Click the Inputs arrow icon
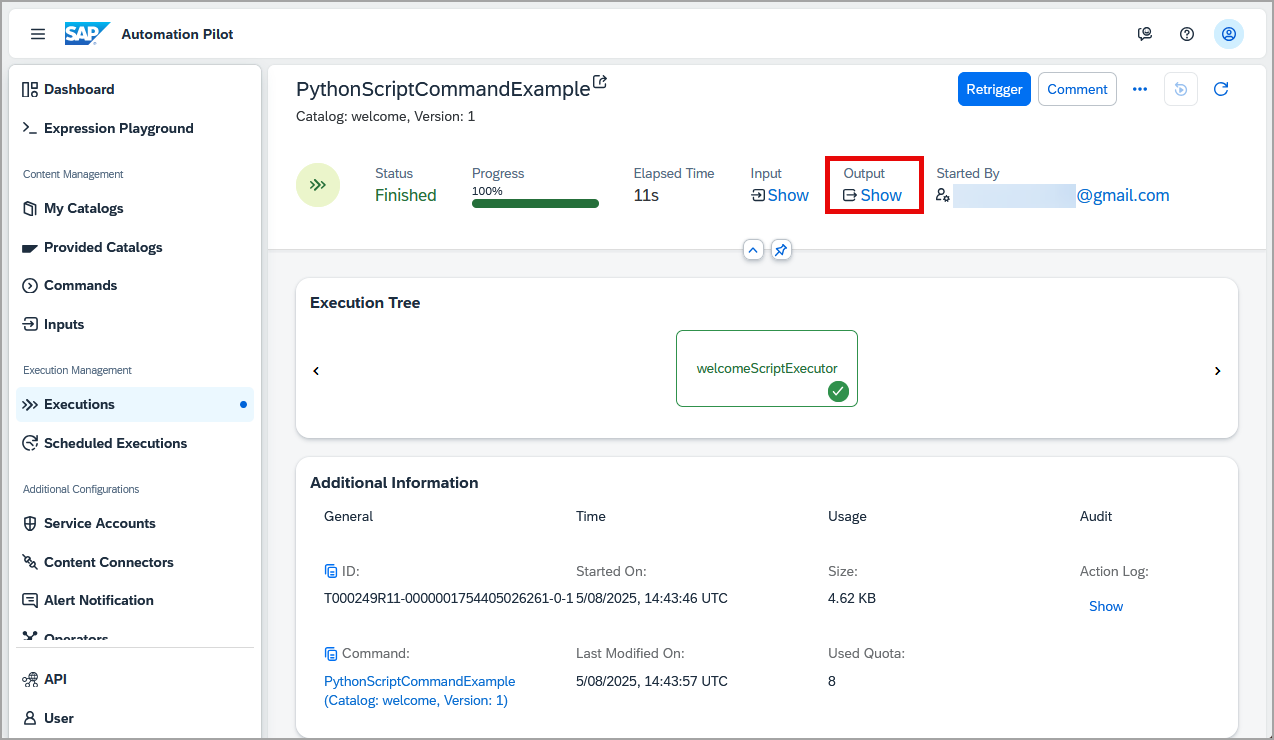Screen dimensions: 1274x740 pos(30,324)
